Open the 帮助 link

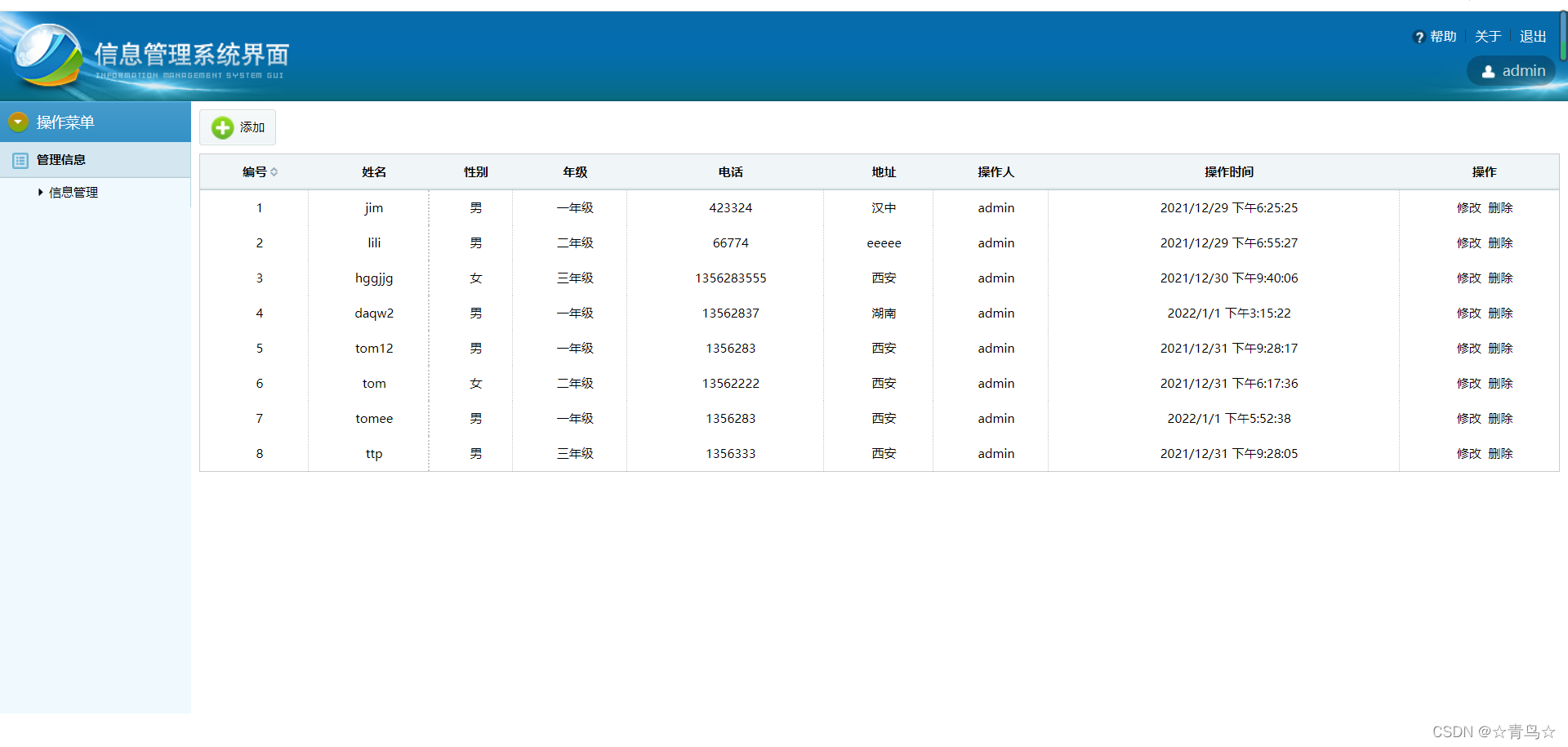pos(1443,37)
